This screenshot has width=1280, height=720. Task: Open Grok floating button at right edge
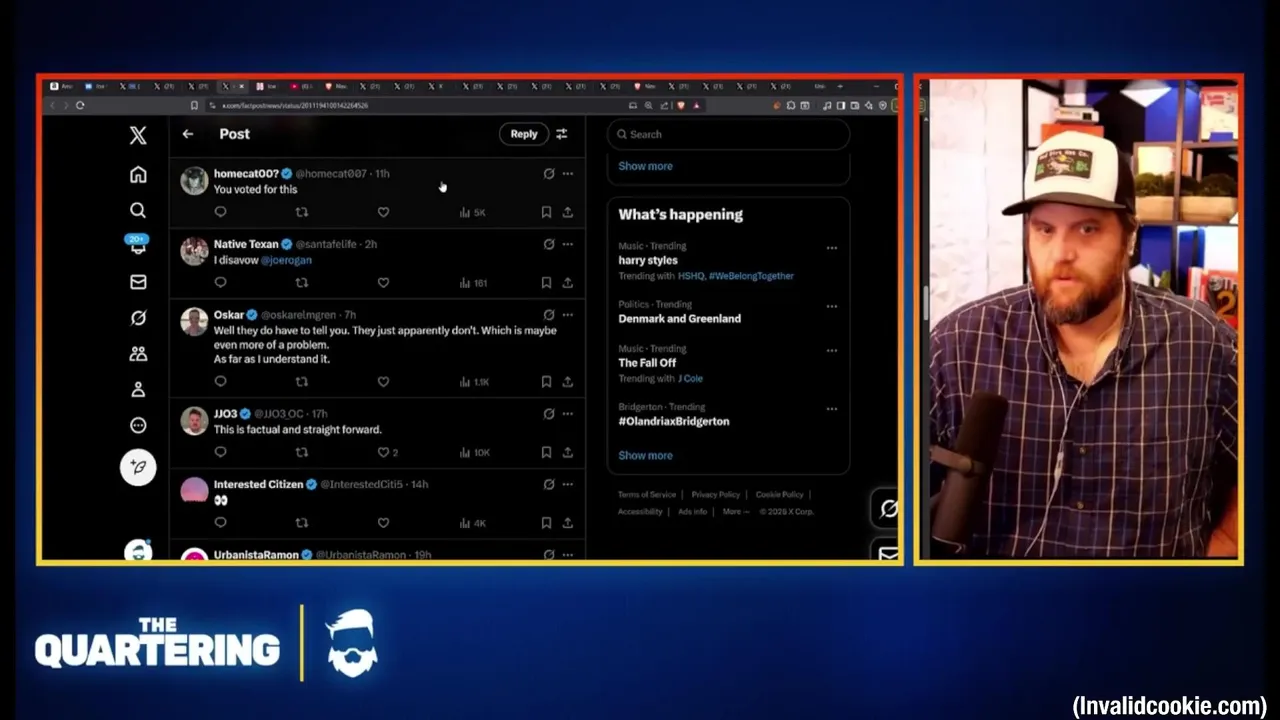coord(887,509)
